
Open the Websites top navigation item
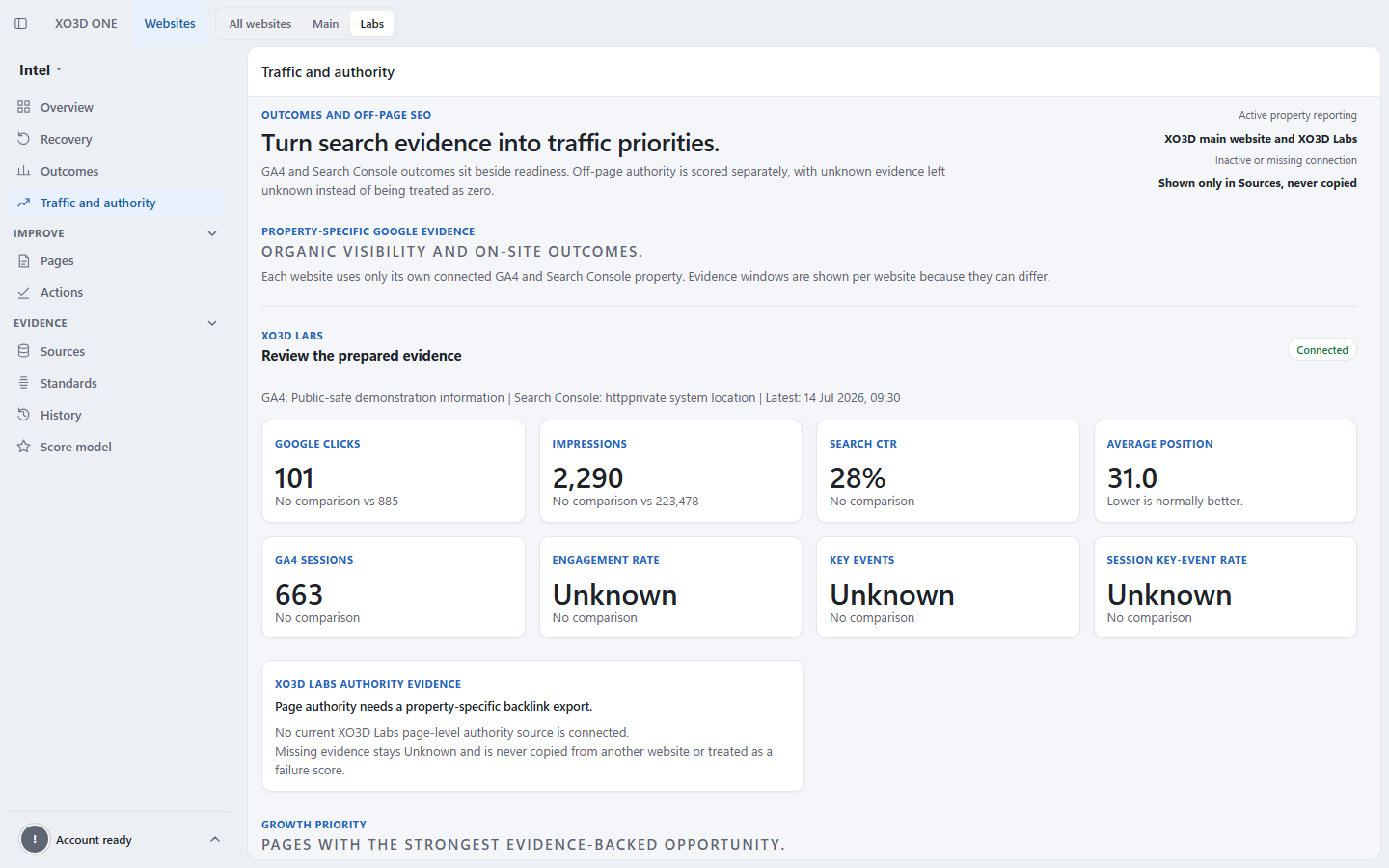170,23
